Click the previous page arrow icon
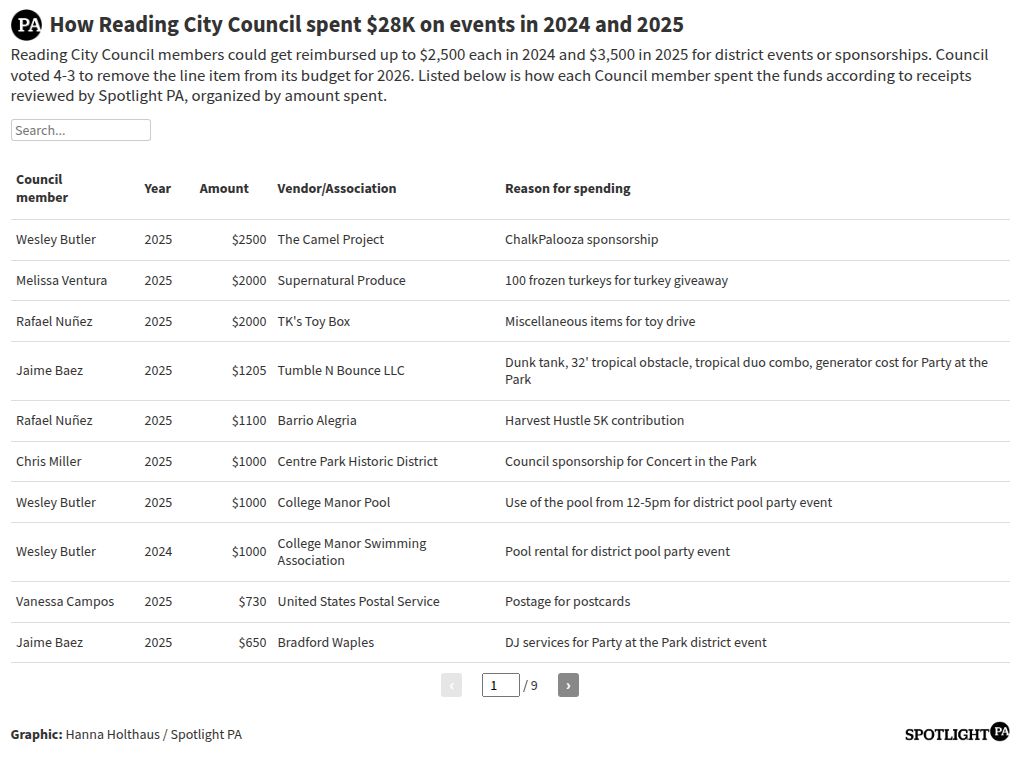Viewport: 1020px width, 757px height. [x=453, y=684]
